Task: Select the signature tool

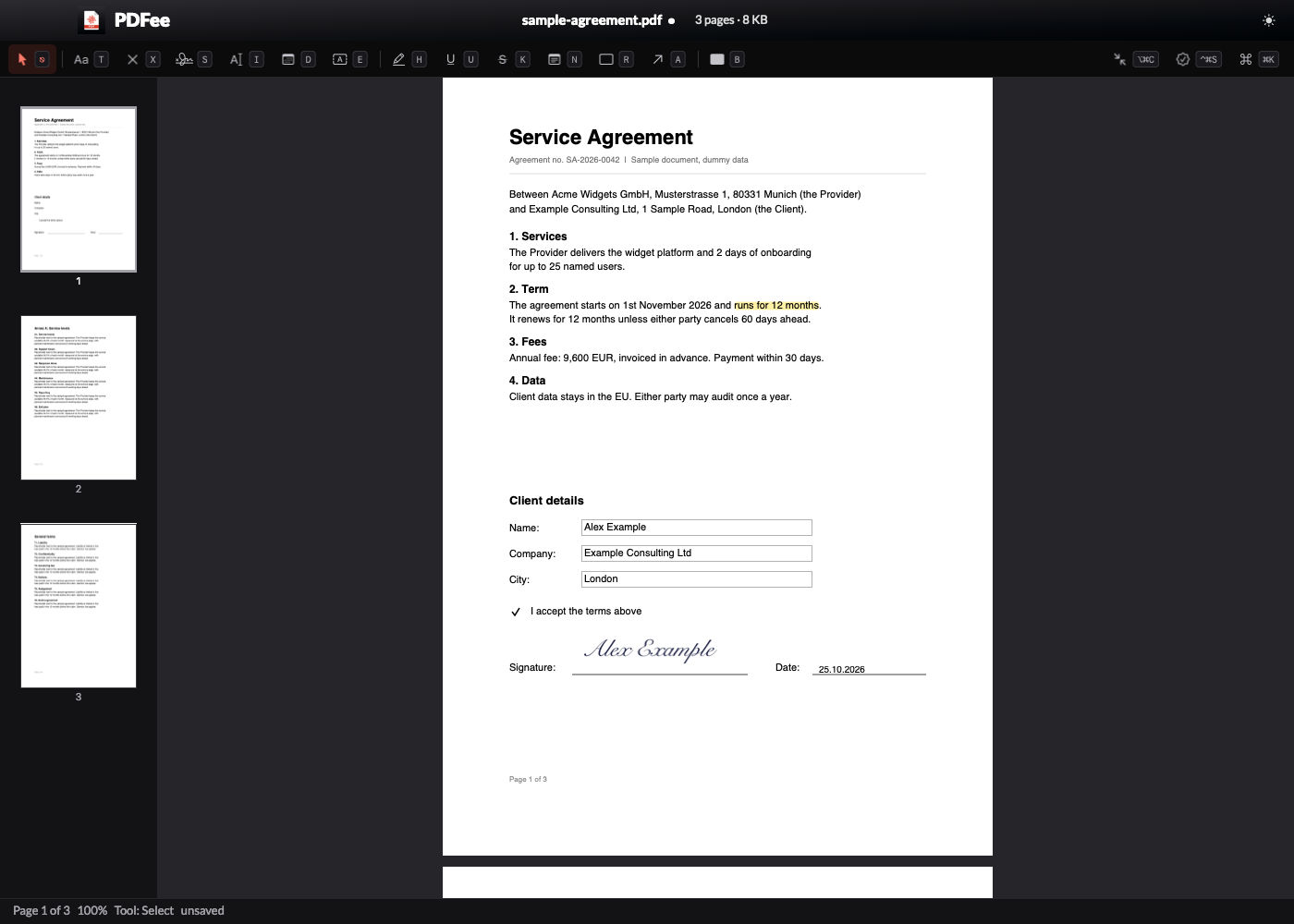Action: point(194,59)
